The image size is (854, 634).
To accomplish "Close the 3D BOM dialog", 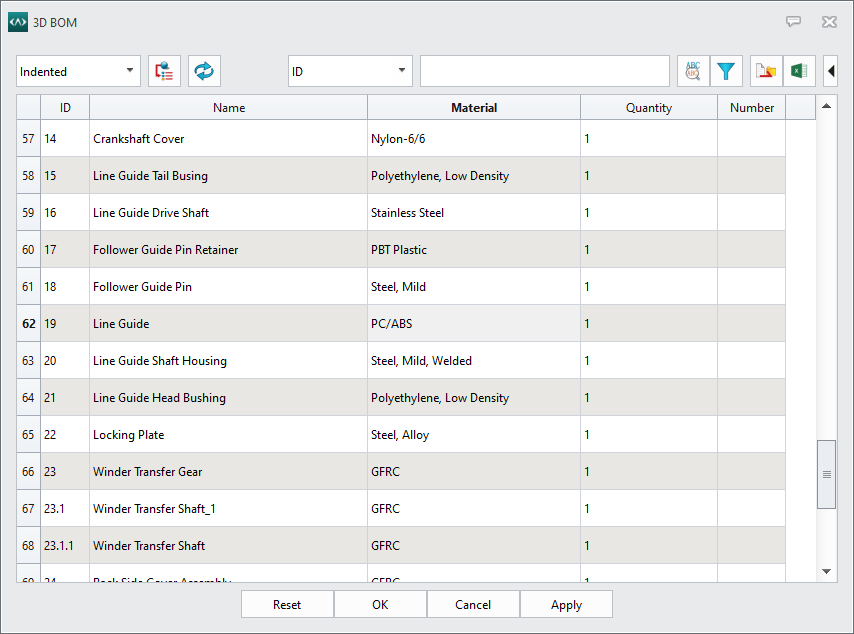I will 829,22.
